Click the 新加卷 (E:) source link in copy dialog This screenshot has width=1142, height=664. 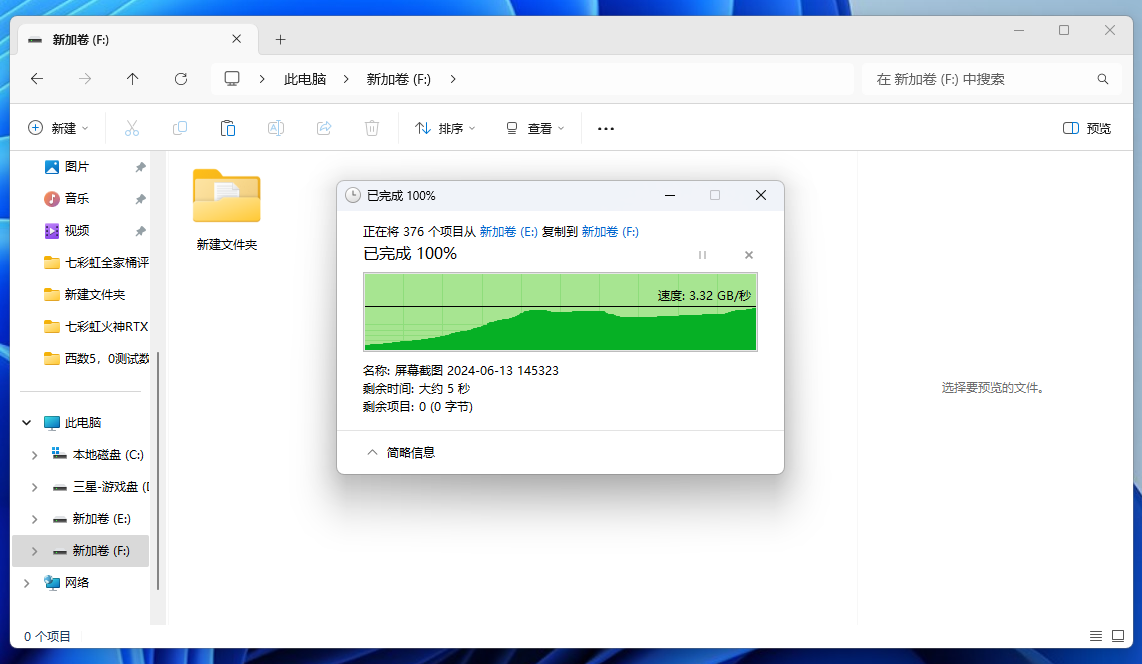(508, 232)
